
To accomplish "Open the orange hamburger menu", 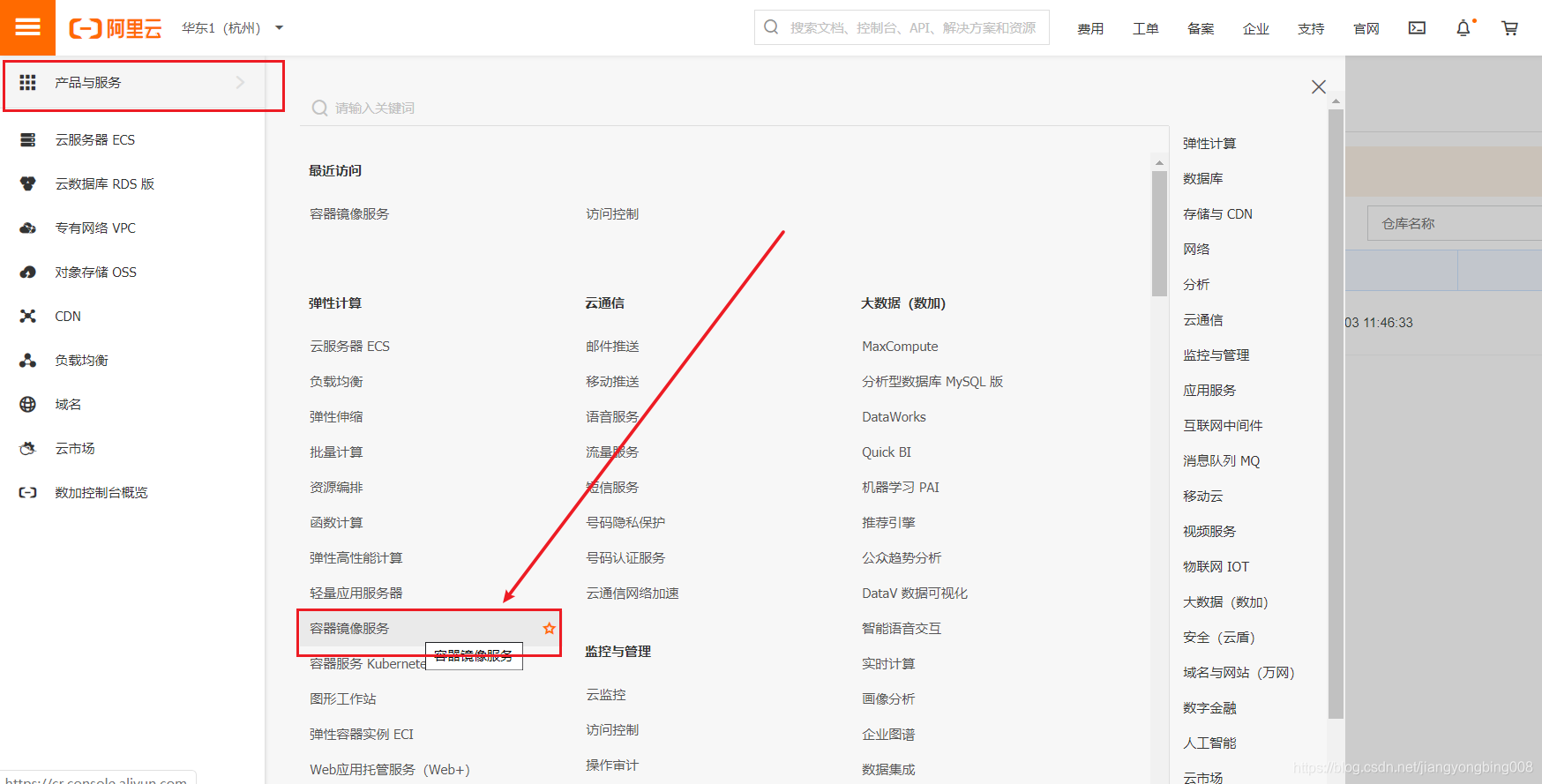I will click(27, 27).
